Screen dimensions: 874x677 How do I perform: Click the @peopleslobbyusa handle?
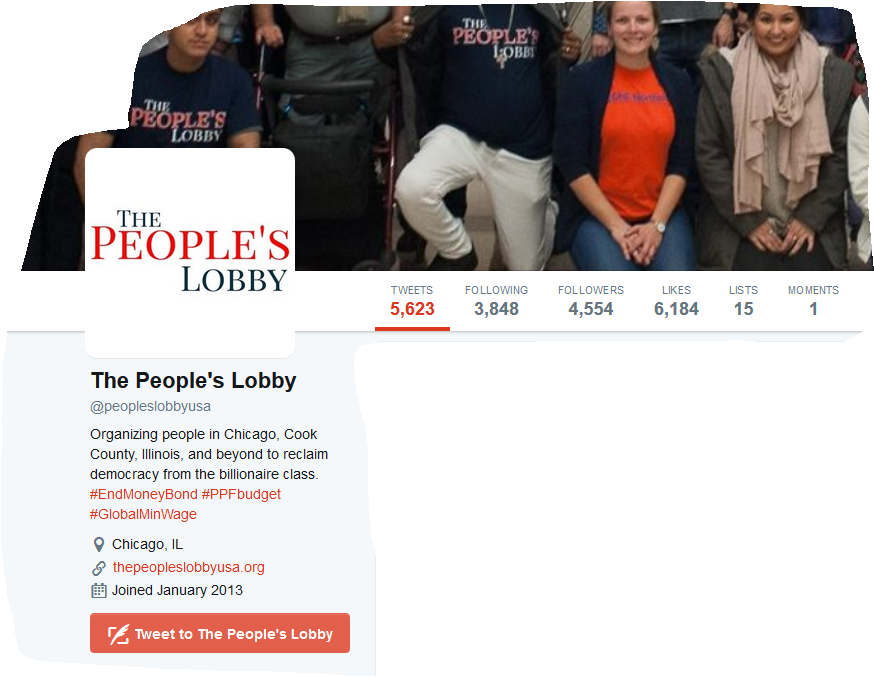[150, 406]
